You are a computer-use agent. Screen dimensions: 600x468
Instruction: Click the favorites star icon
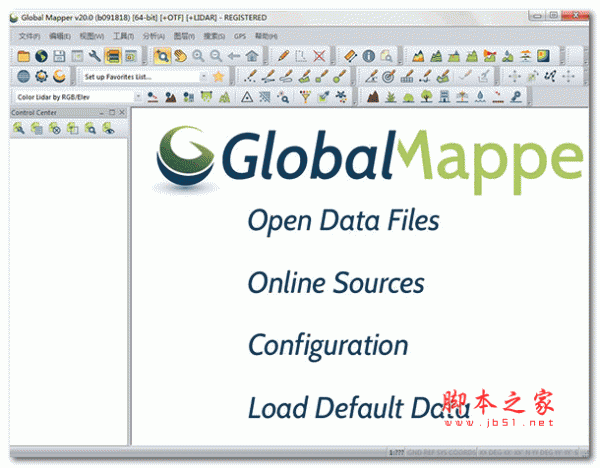(x=218, y=77)
